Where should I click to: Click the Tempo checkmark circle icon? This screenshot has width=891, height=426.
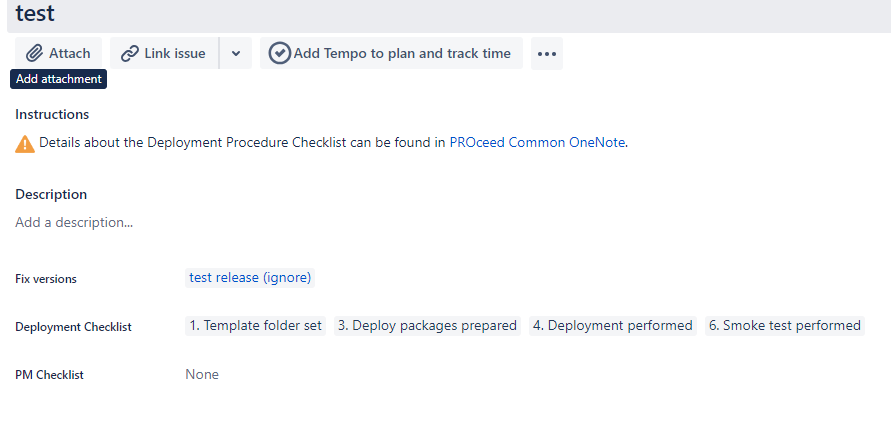click(280, 53)
